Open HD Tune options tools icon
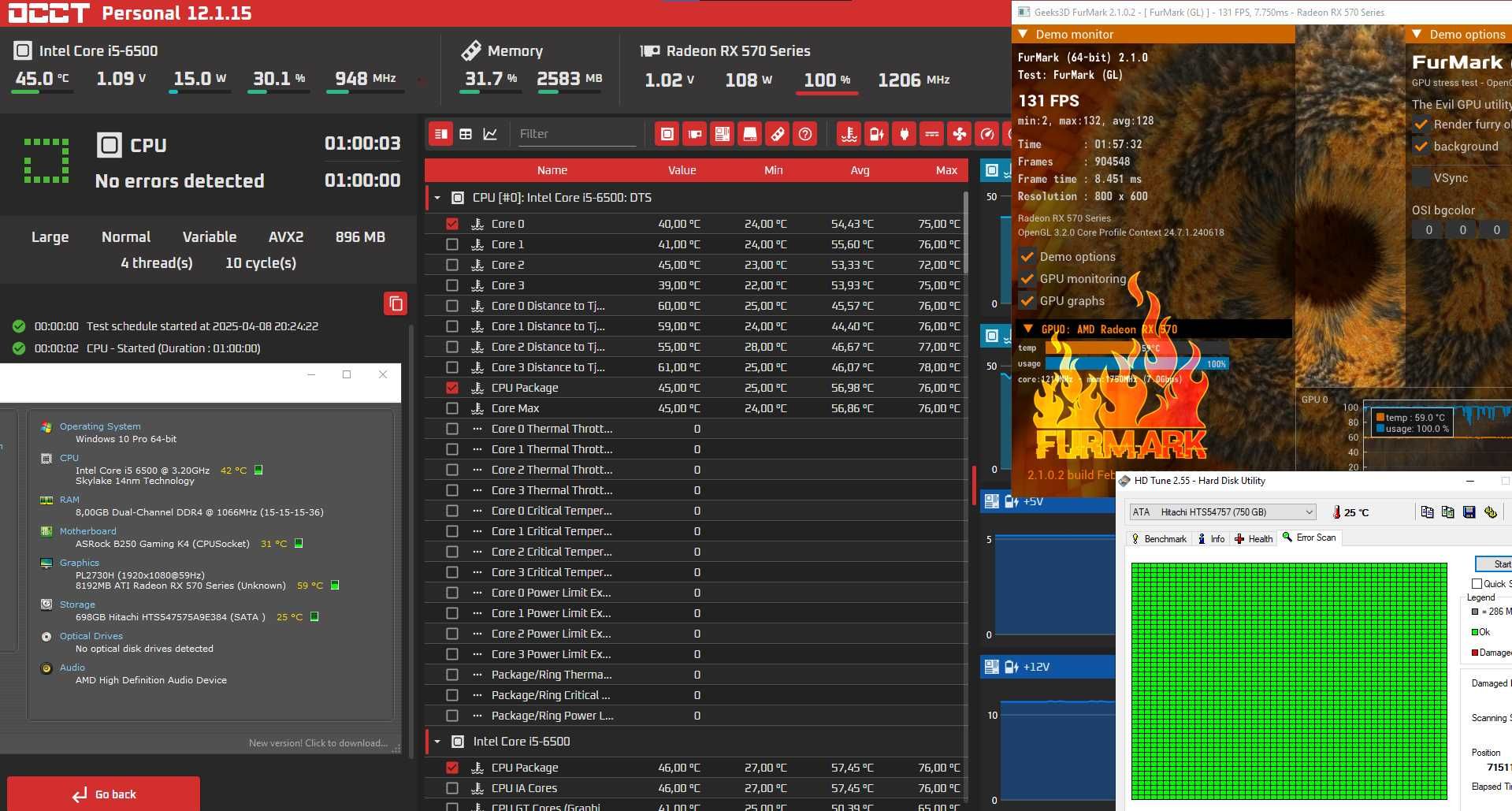This screenshot has width=1512, height=811. pyautogui.click(x=1490, y=512)
